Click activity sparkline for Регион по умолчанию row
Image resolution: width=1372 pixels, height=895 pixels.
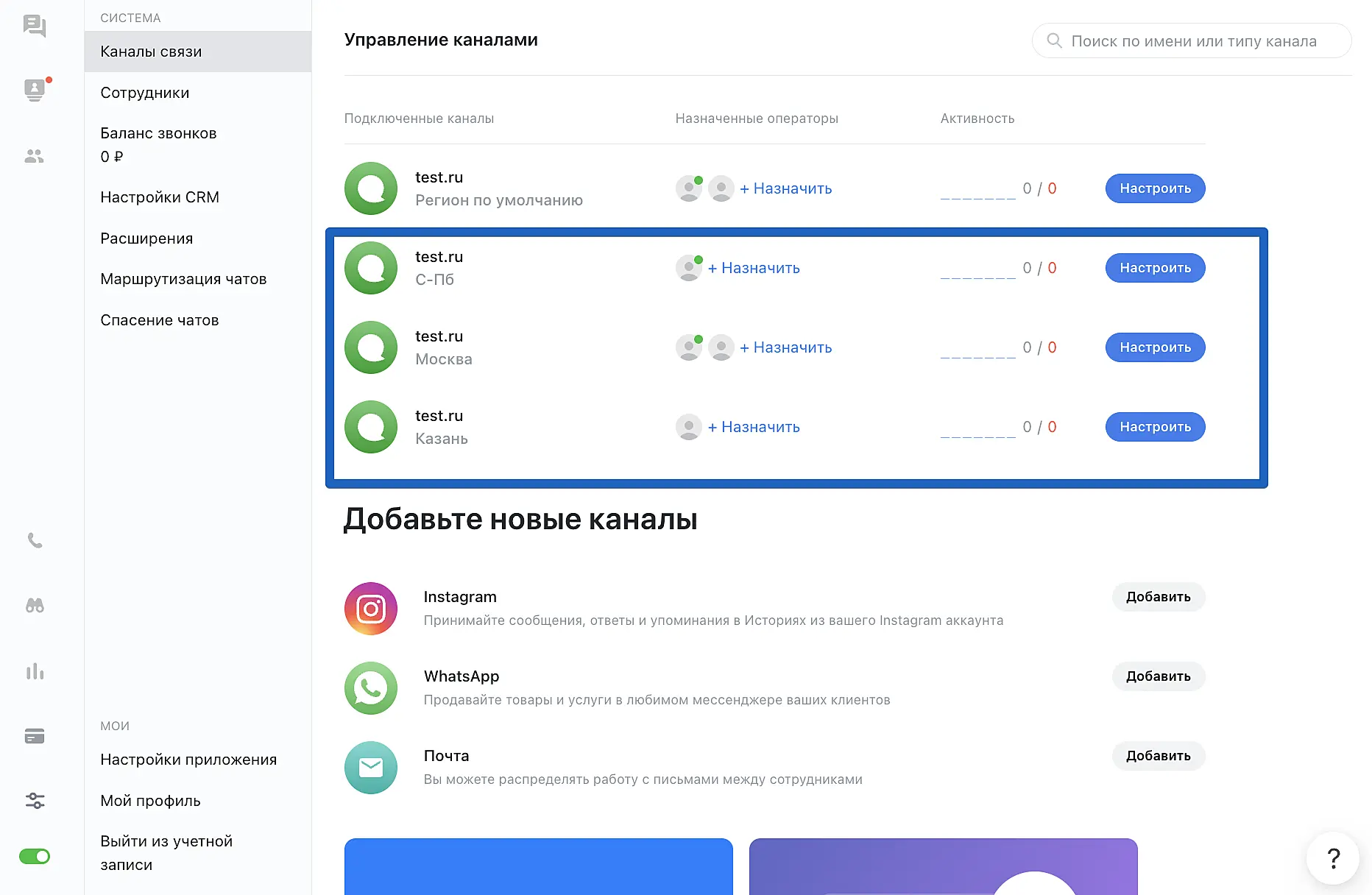pos(977,190)
